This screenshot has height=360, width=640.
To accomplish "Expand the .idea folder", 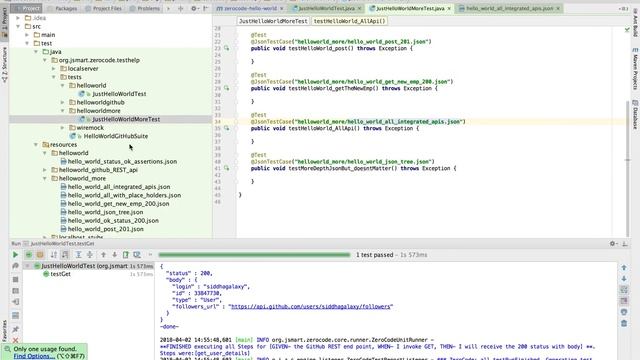I will [18, 18].
